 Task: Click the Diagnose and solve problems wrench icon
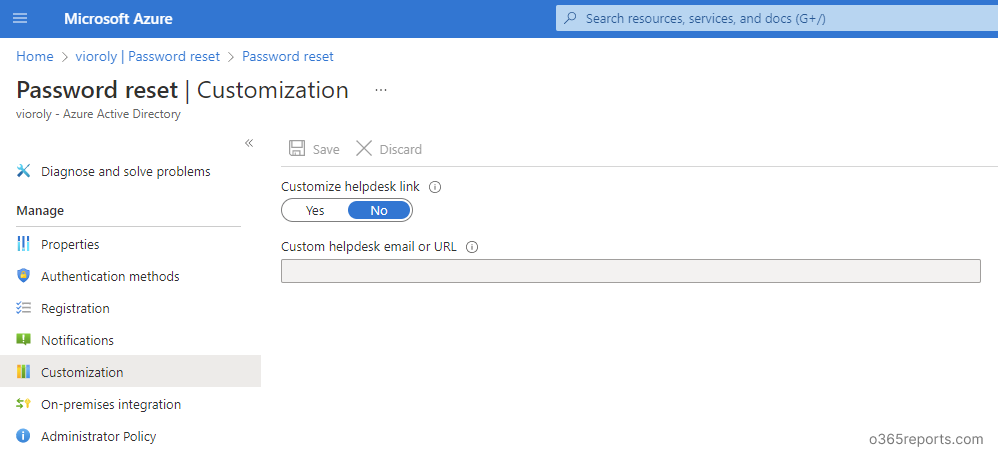coord(24,171)
